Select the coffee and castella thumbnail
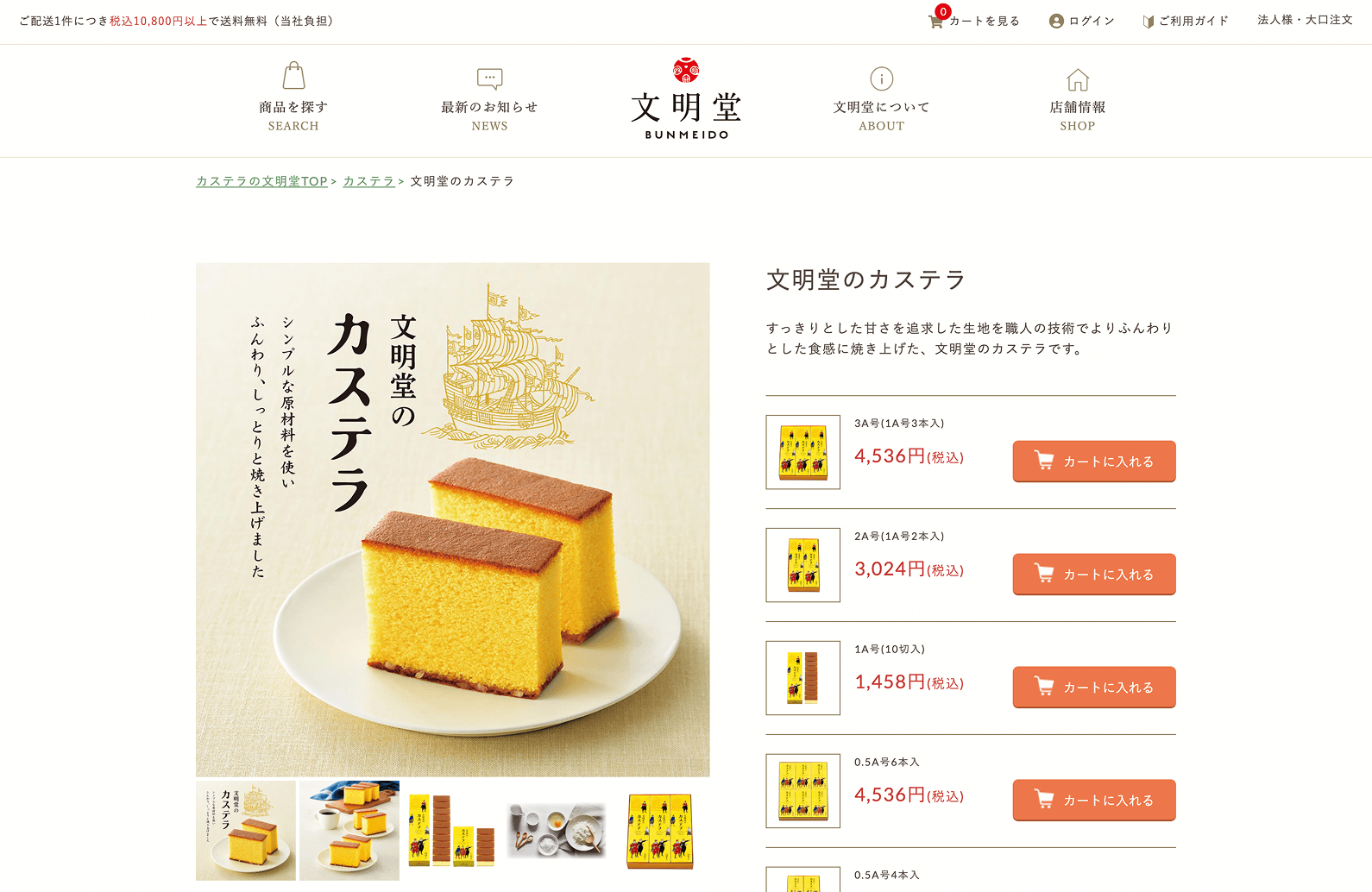Image resolution: width=1372 pixels, height=892 pixels. tap(349, 831)
